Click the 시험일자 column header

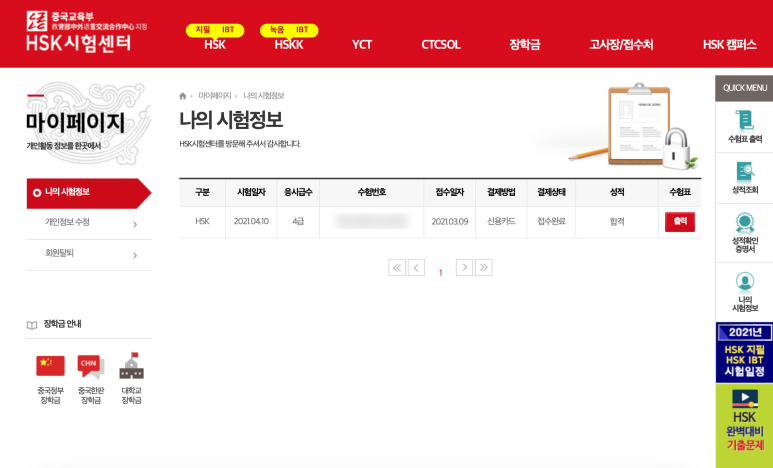tap(251, 193)
